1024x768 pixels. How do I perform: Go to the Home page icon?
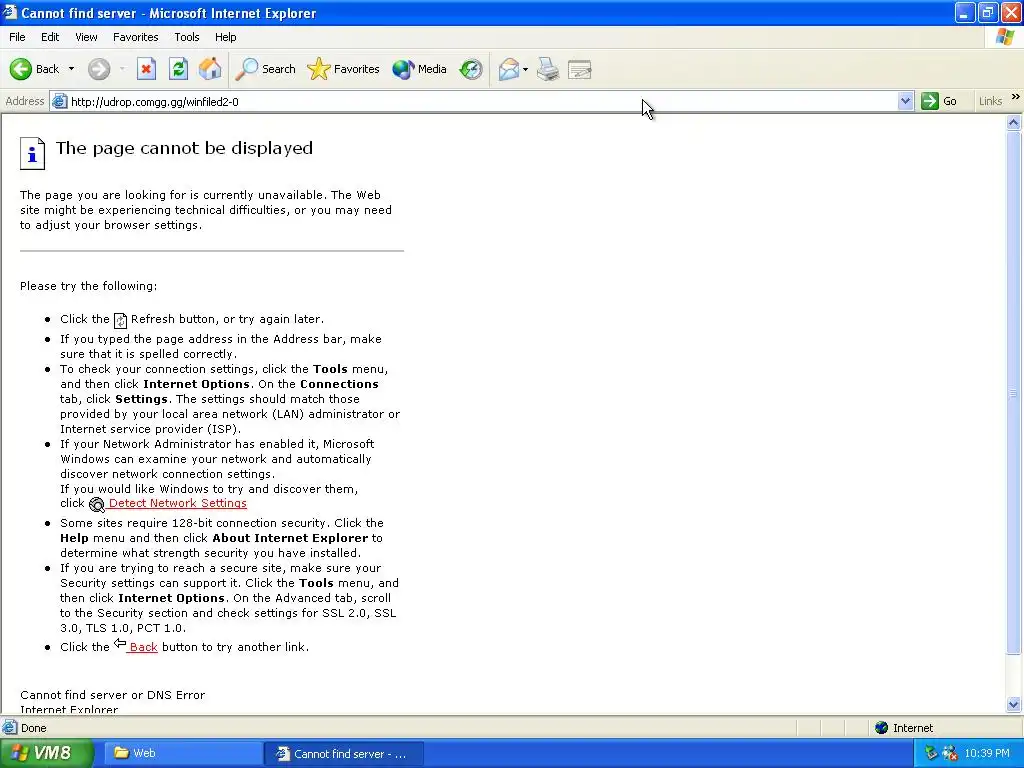click(210, 69)
